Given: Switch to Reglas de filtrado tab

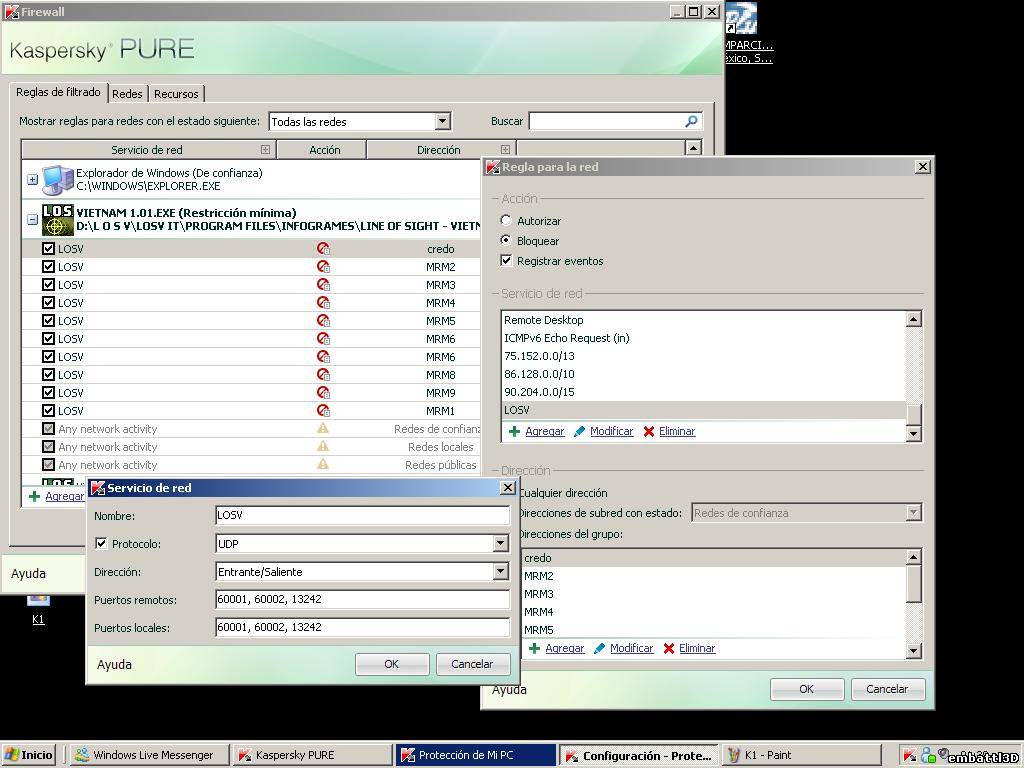Looking at the screenshot, I should click(58, 92).
